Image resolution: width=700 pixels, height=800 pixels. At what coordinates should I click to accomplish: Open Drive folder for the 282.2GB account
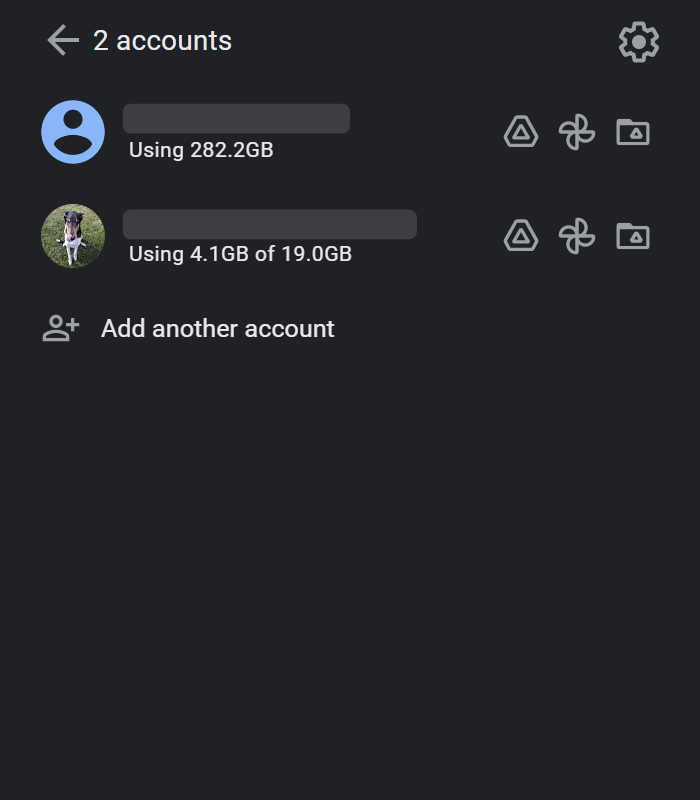(x=633, y=132)
